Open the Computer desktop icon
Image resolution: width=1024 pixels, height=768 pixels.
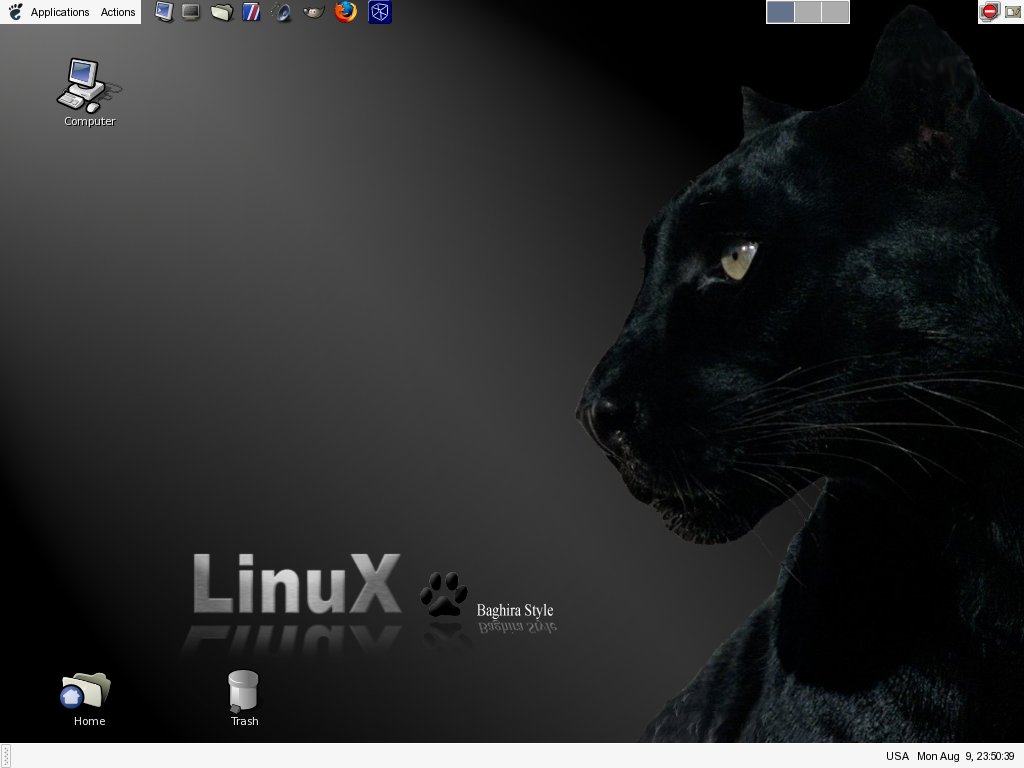(x=89, y=92)
